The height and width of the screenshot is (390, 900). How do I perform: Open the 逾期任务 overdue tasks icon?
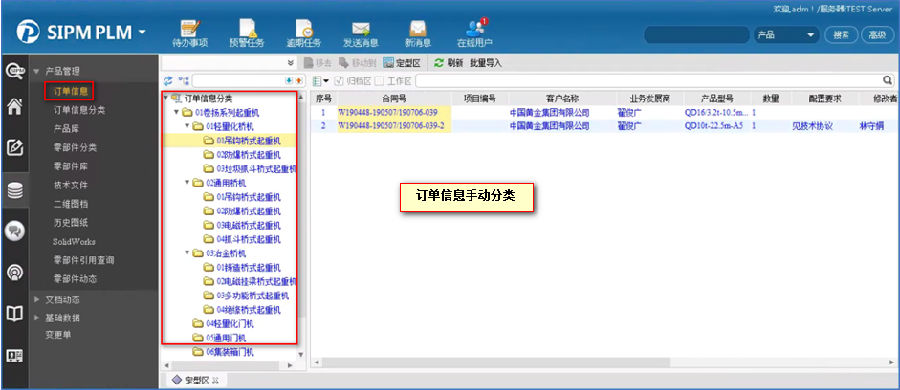(x=304, y=33)
